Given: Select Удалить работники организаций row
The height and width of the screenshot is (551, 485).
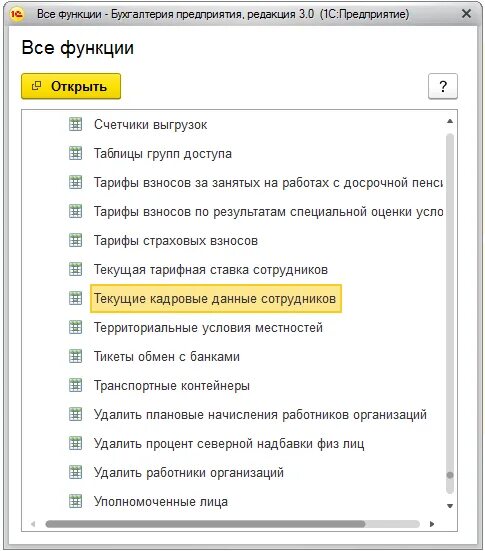Looking at the screenshot, I should (189, 473).
